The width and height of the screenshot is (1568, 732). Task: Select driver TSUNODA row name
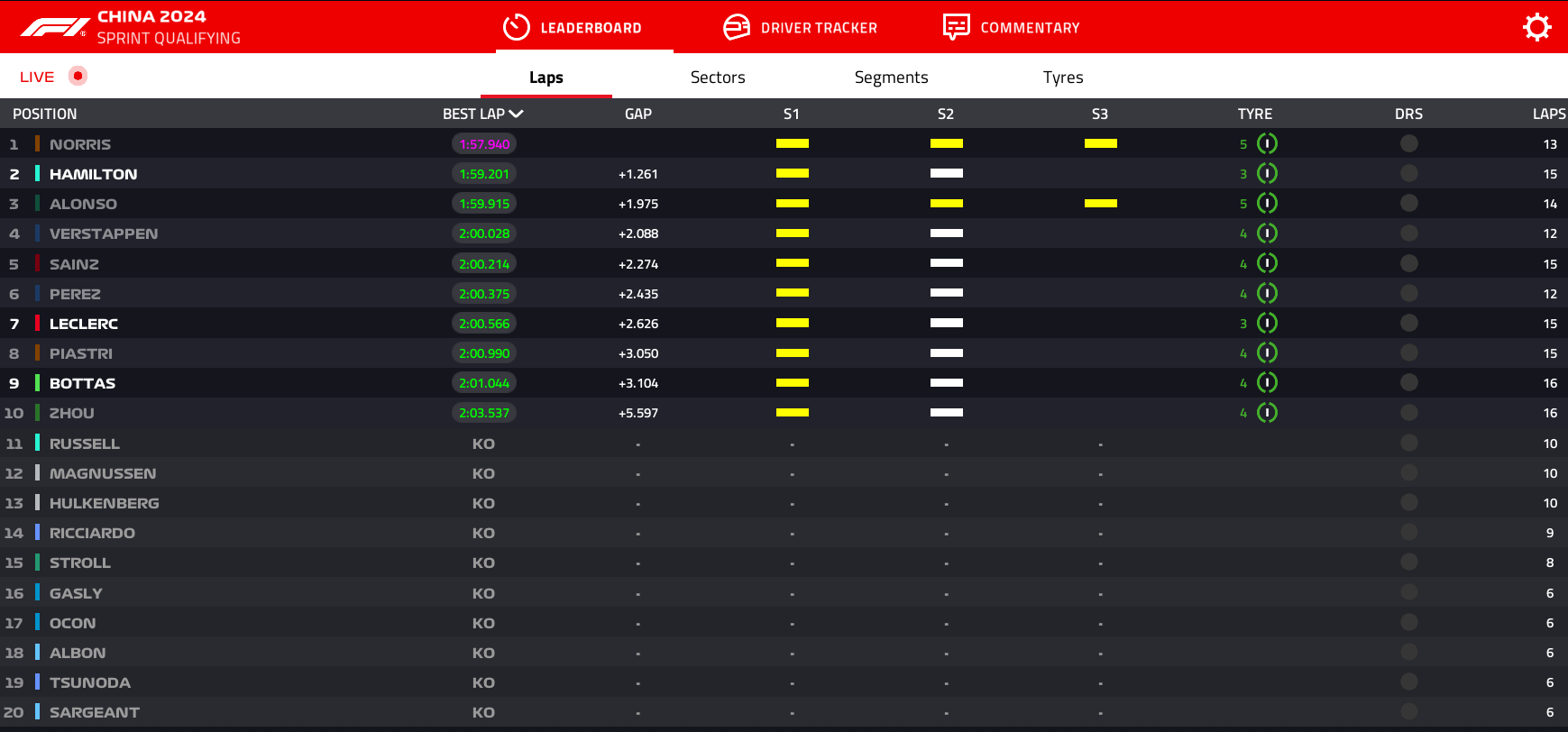coord(90,682)
